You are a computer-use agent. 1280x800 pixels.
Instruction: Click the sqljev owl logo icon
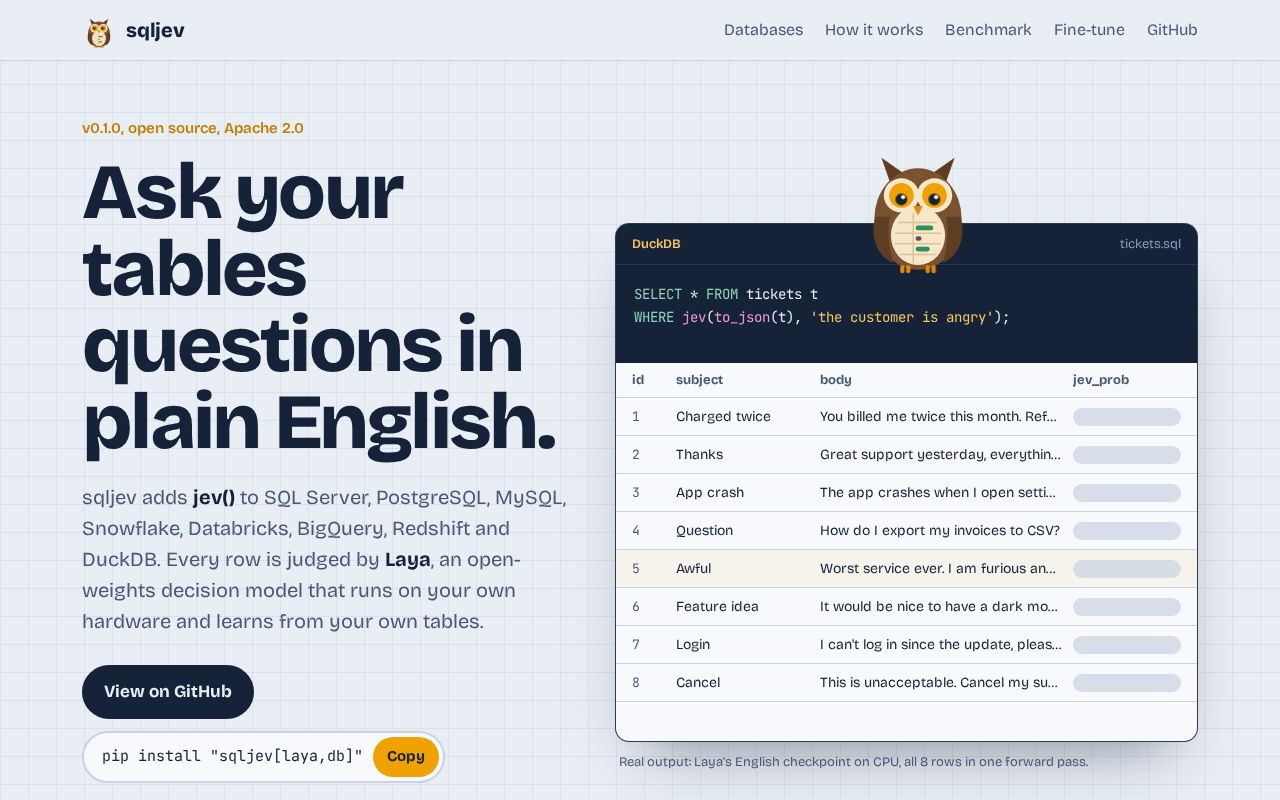(x=99, y=32)
